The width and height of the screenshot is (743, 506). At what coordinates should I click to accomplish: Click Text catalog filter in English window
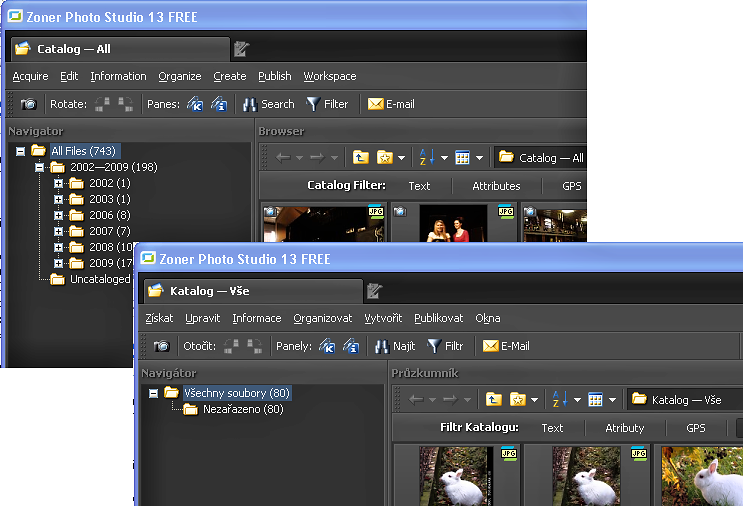pos(419,186)
